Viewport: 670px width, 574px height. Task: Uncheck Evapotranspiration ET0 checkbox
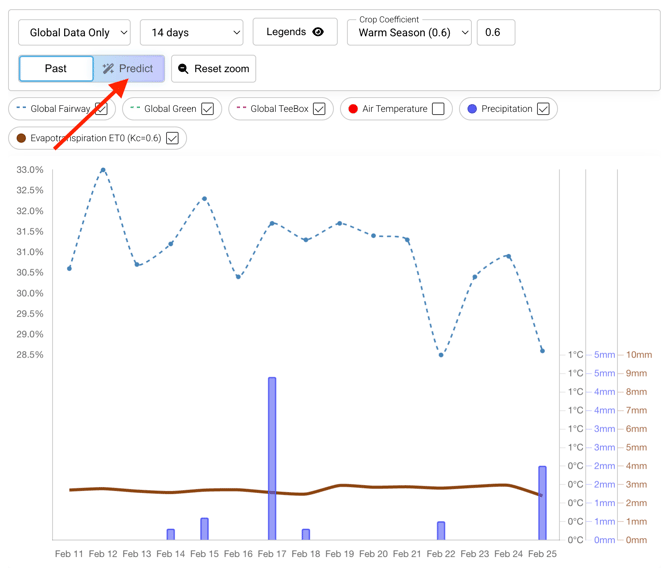pyautogui.click(x=172, y=138)
